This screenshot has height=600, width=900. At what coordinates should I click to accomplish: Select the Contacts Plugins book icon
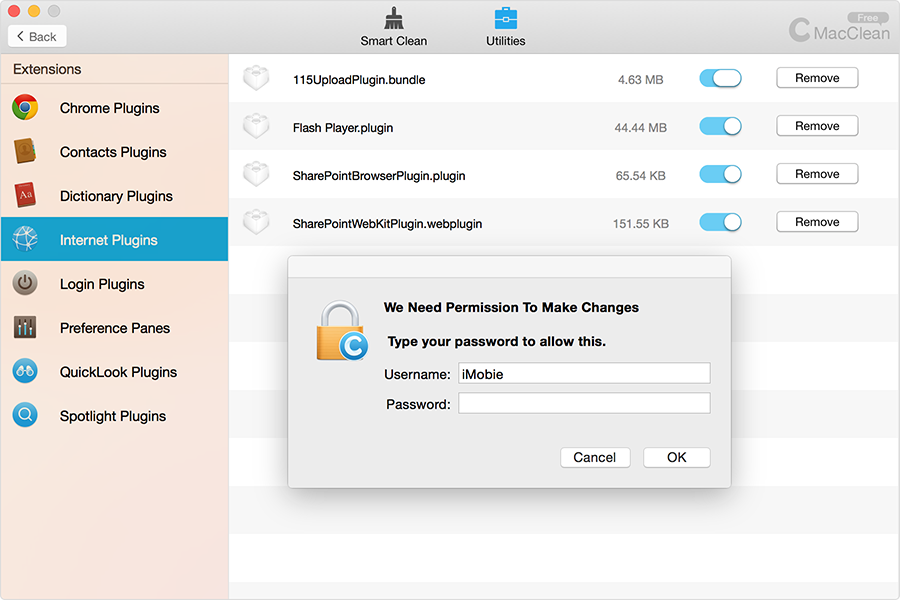[26, 152]
